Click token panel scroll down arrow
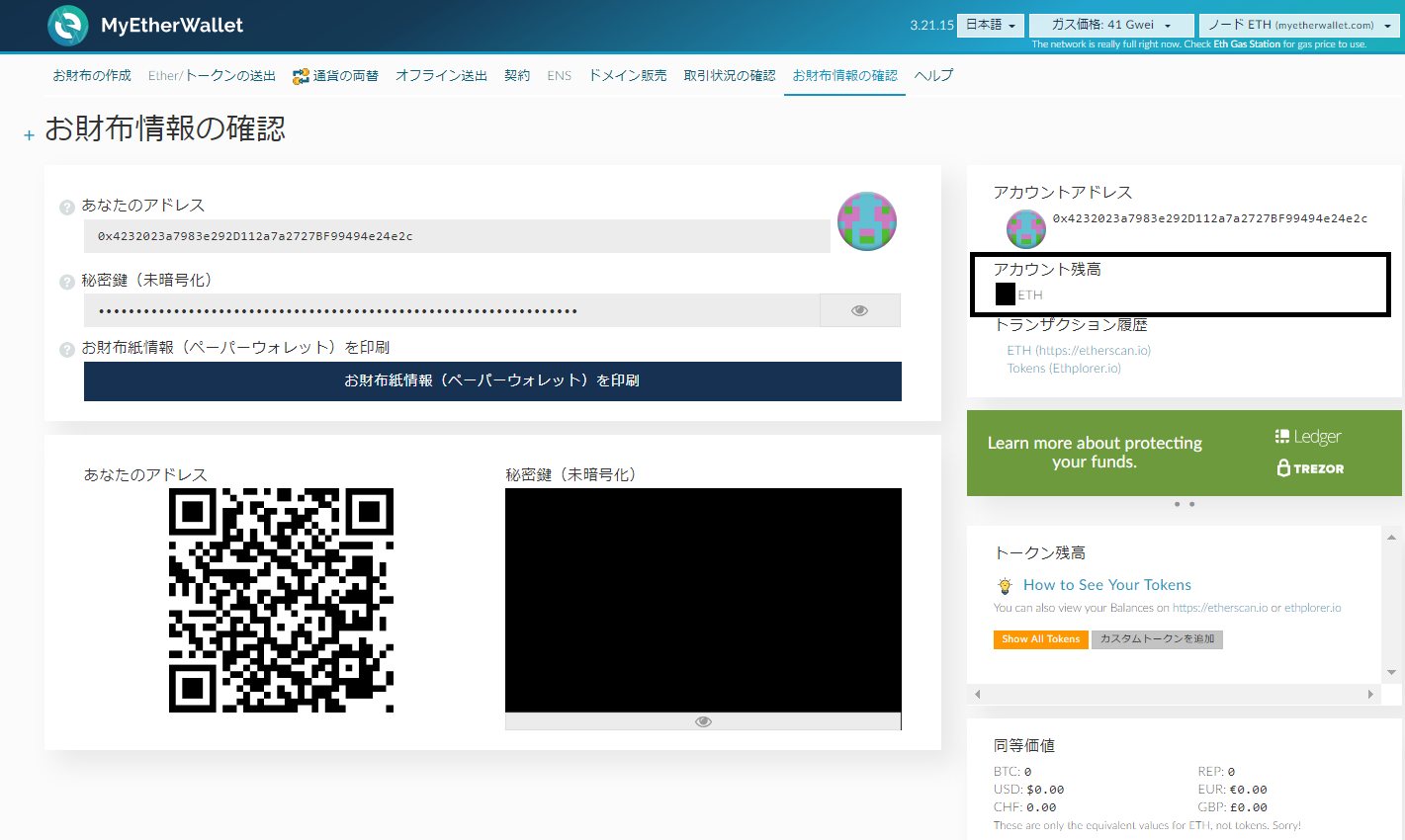 1391,673
